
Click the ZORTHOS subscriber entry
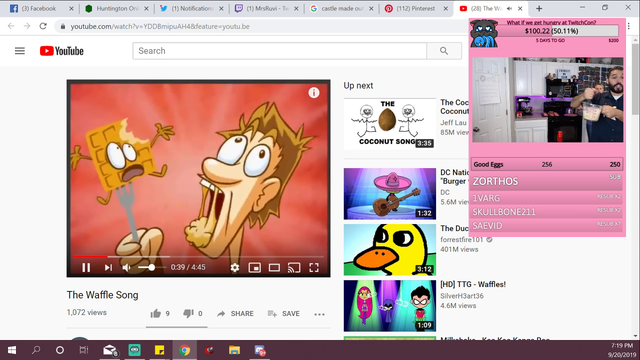(547, 181)
